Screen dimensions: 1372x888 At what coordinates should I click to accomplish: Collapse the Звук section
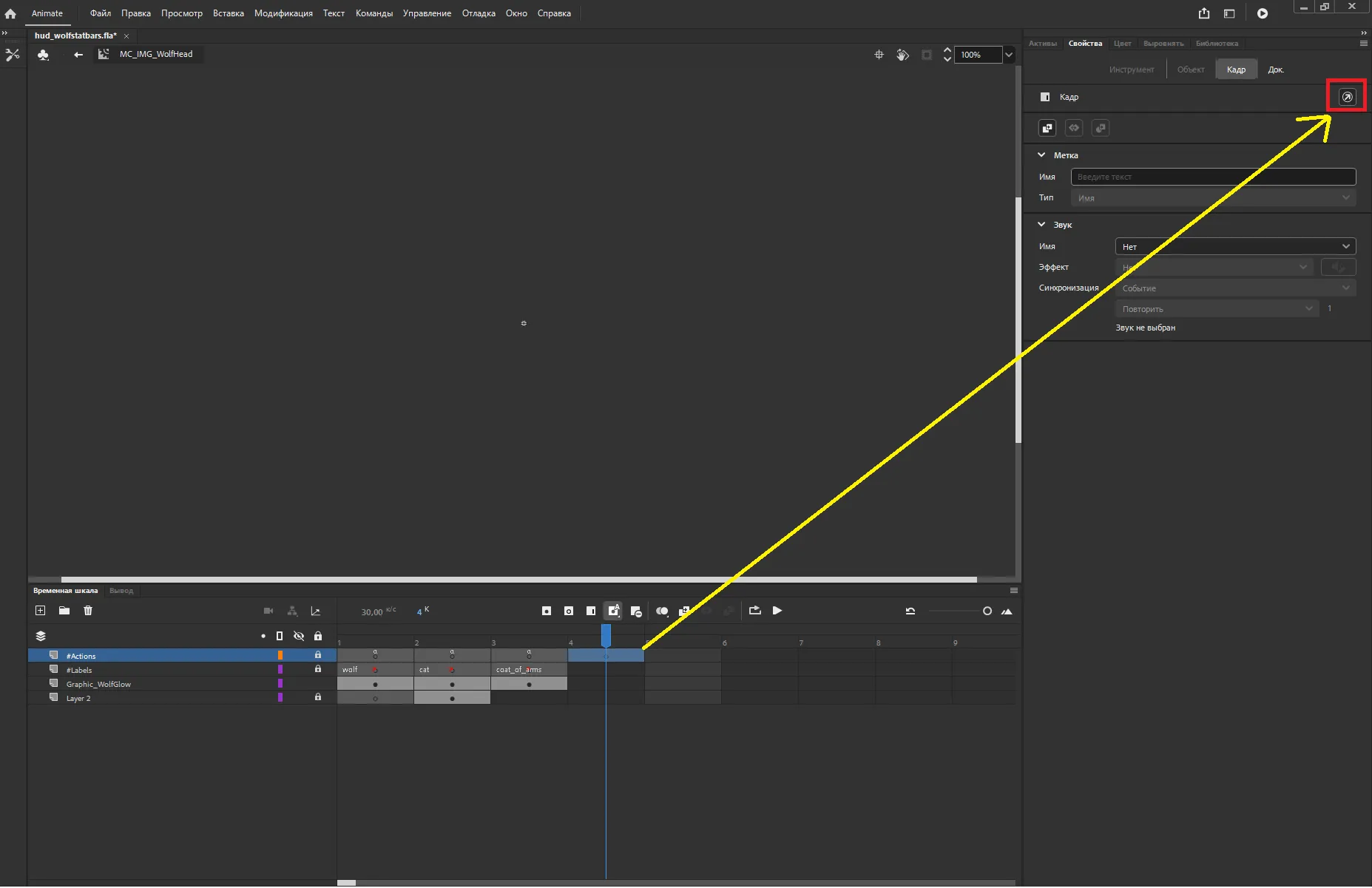click(1042, 225)
